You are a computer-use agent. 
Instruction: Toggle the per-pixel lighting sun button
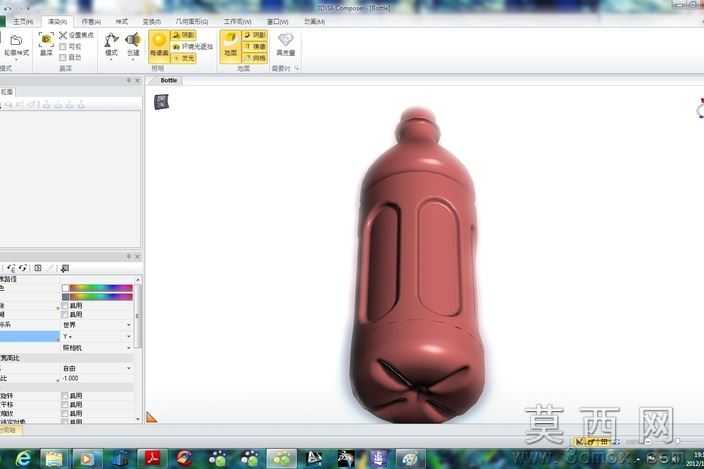159,46
